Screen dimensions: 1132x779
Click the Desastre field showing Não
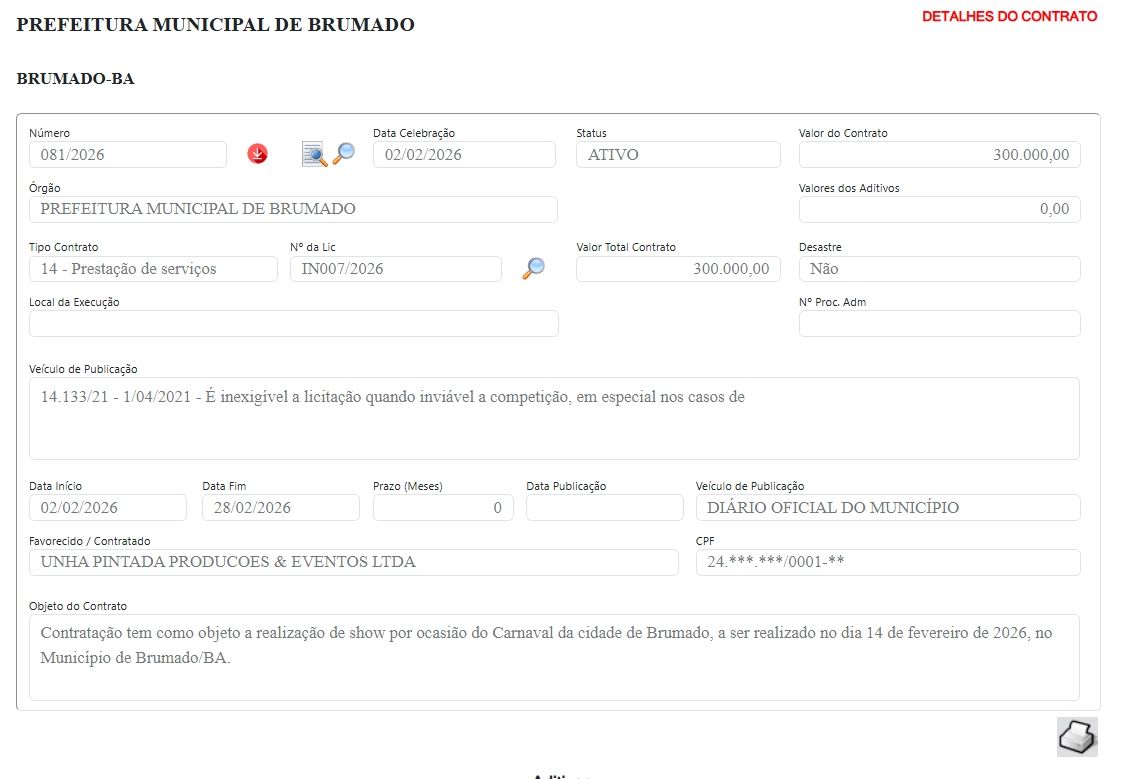(939, 269)
